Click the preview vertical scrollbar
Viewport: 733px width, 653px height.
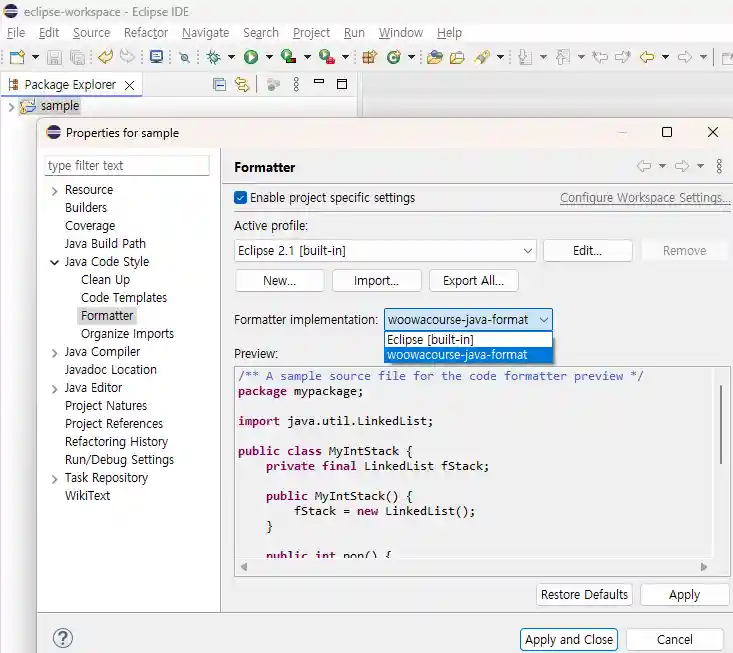tap(720, 424)
